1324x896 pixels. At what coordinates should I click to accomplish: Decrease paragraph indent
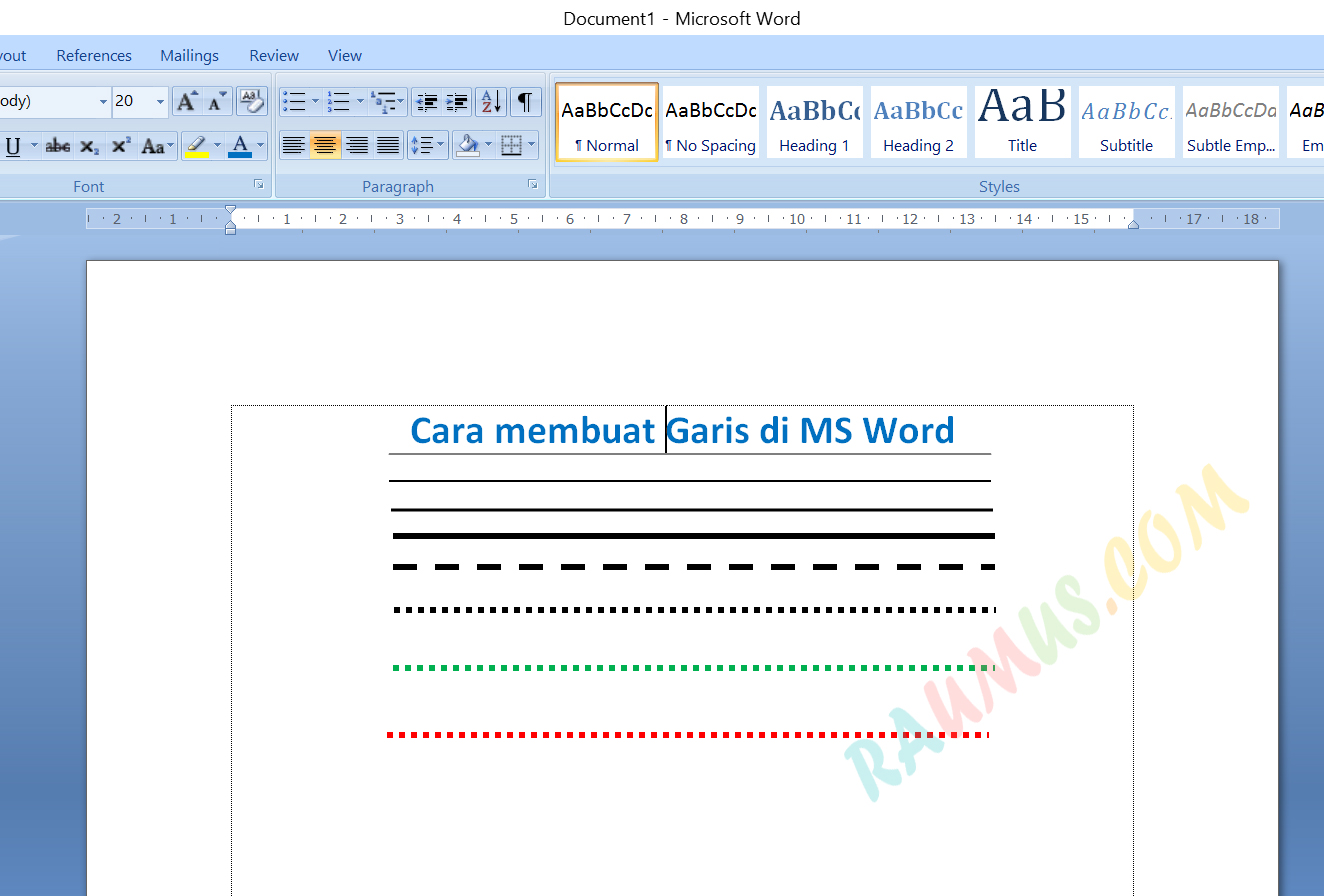pyautogui.click(x=427, y=101)
